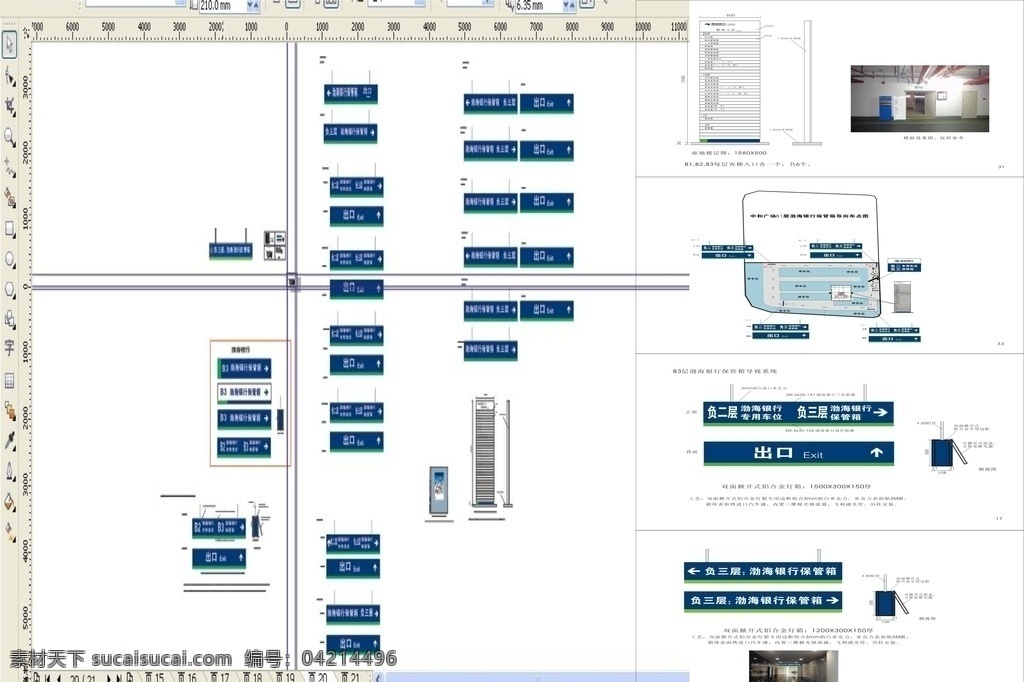Select the Interactive Blend tool
1024x682 pixels.
tap(9, 411)
